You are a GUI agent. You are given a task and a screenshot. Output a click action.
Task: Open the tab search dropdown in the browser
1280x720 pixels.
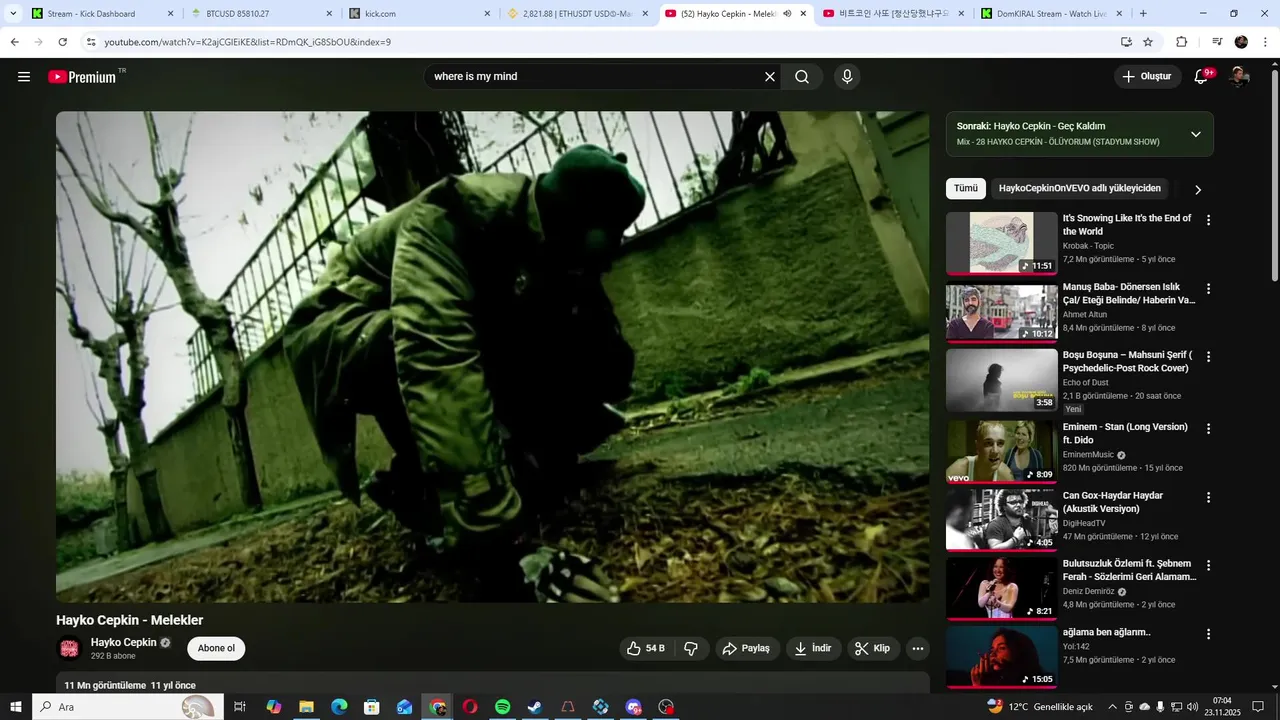(x=13, y=14)
